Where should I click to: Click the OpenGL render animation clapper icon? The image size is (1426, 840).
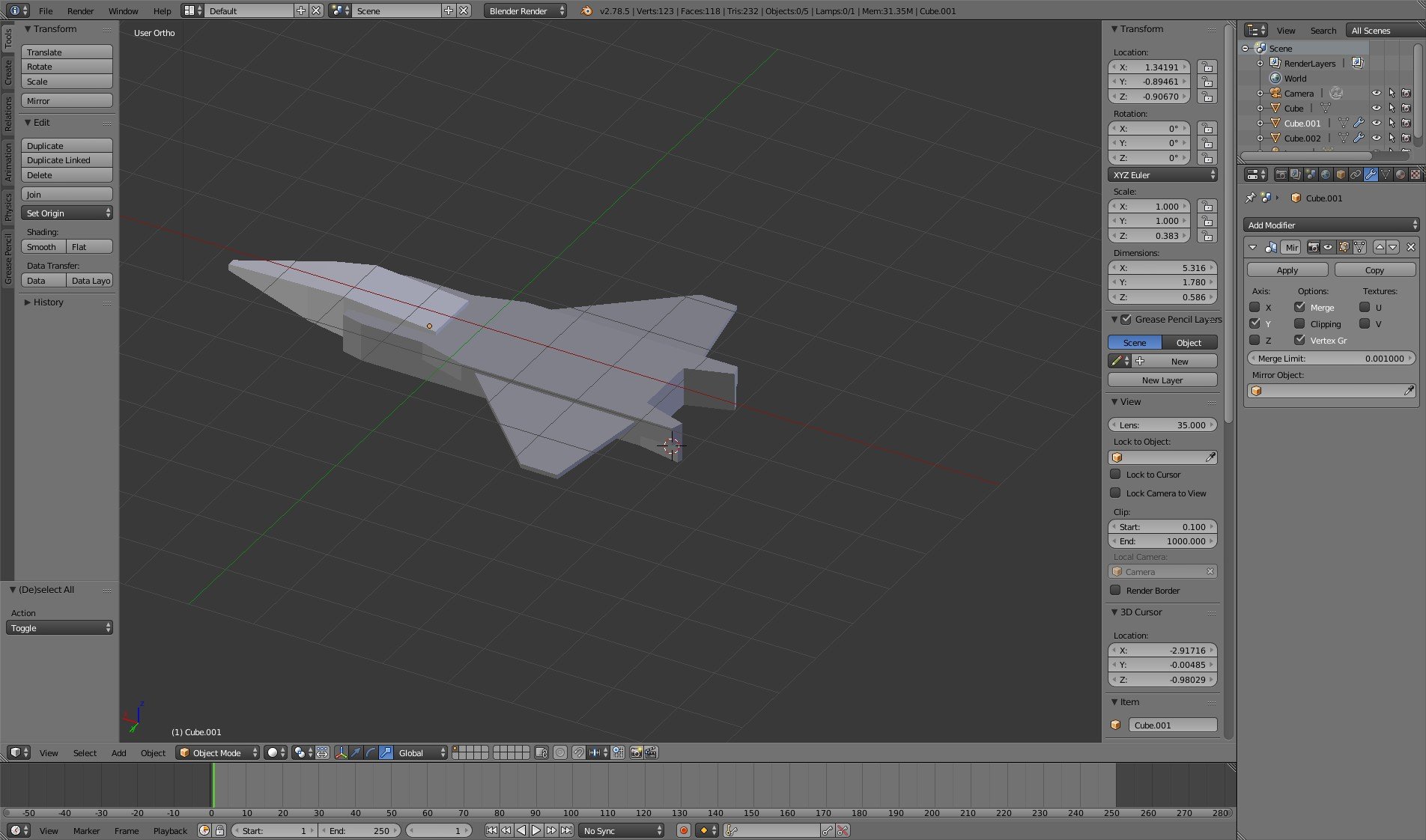pyautogui.click(x=651, y=752)
